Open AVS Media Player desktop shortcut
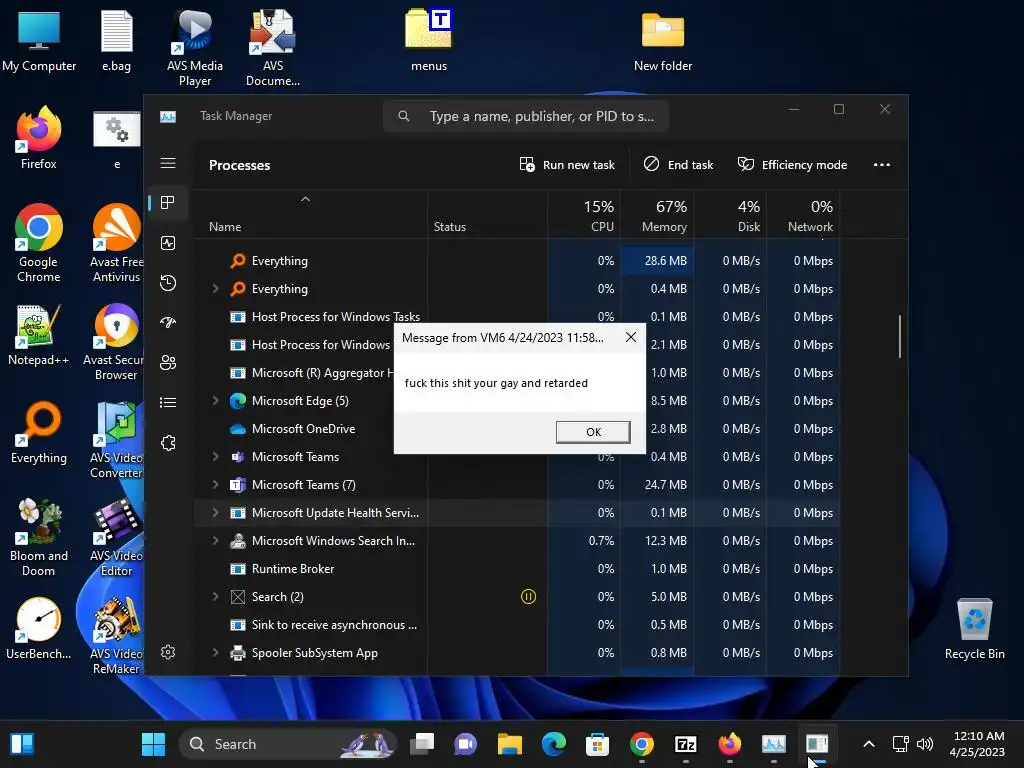1024x768 pixels. (195, 48)
